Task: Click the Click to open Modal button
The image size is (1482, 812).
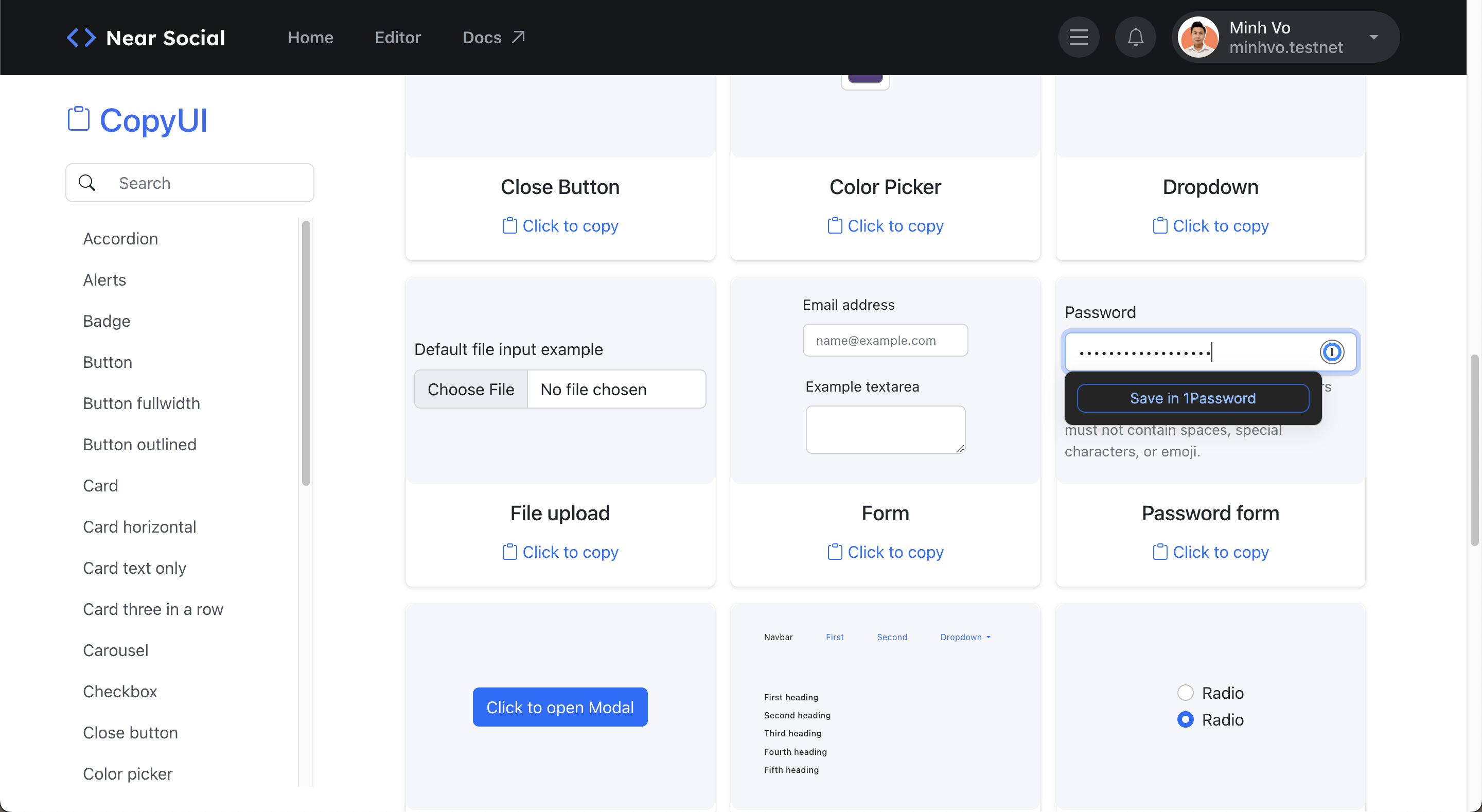Action: [x=560, y=707]
